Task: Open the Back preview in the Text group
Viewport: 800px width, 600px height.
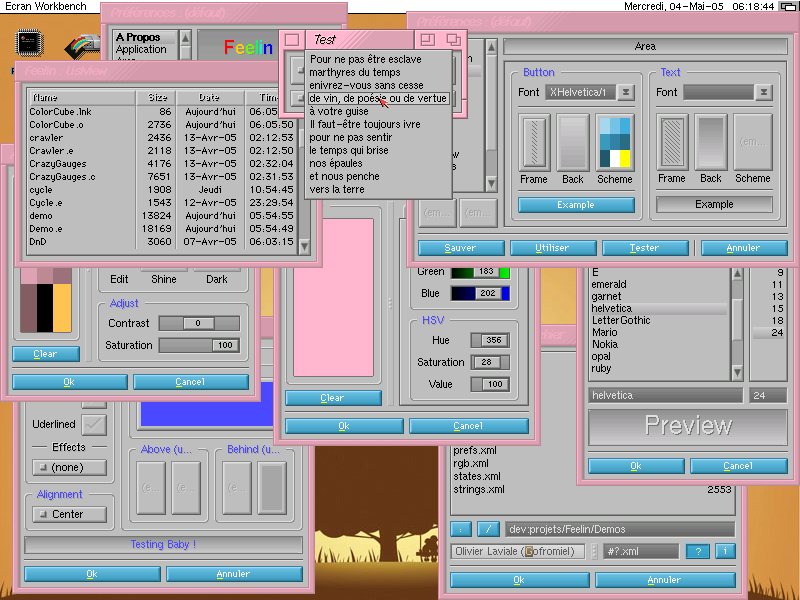Action: 711,142
